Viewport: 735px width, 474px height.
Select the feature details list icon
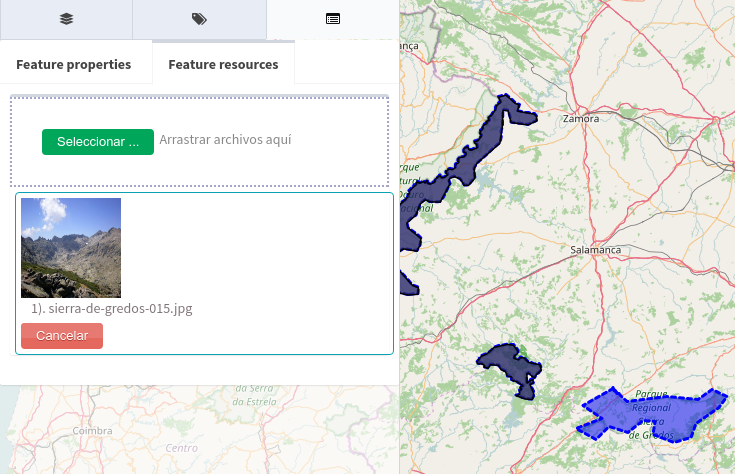(332, 19)
